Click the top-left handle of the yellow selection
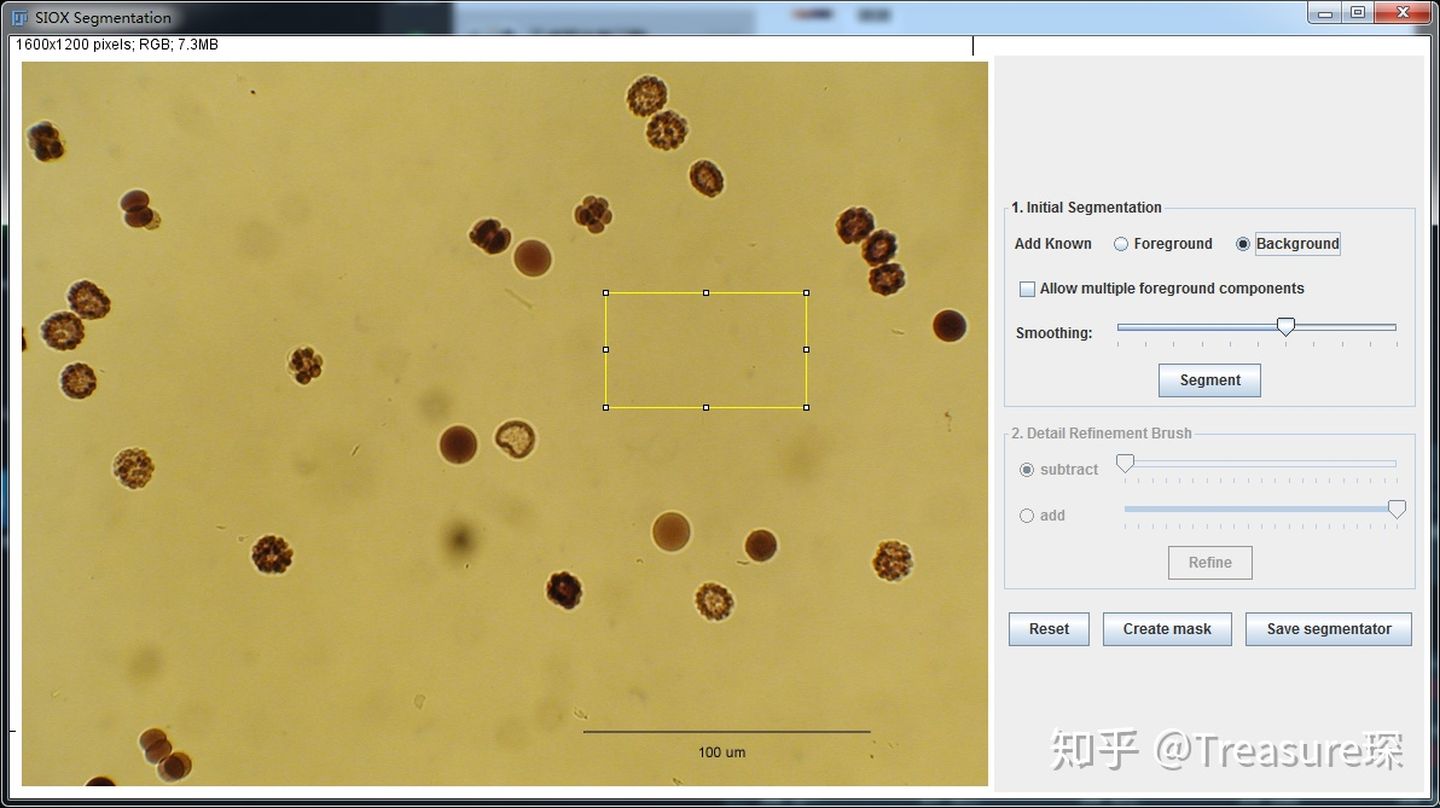 coord(606,293)
